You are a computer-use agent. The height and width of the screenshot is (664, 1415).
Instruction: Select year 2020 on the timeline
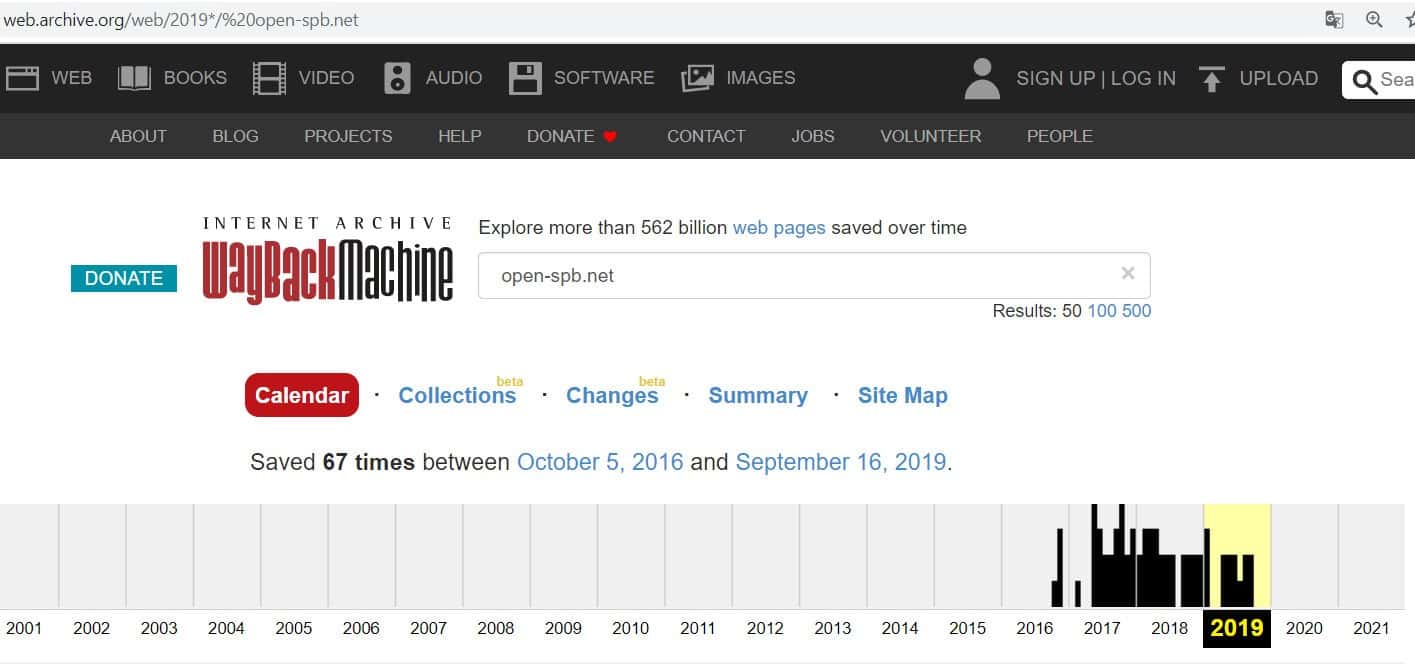[1304, 628]
